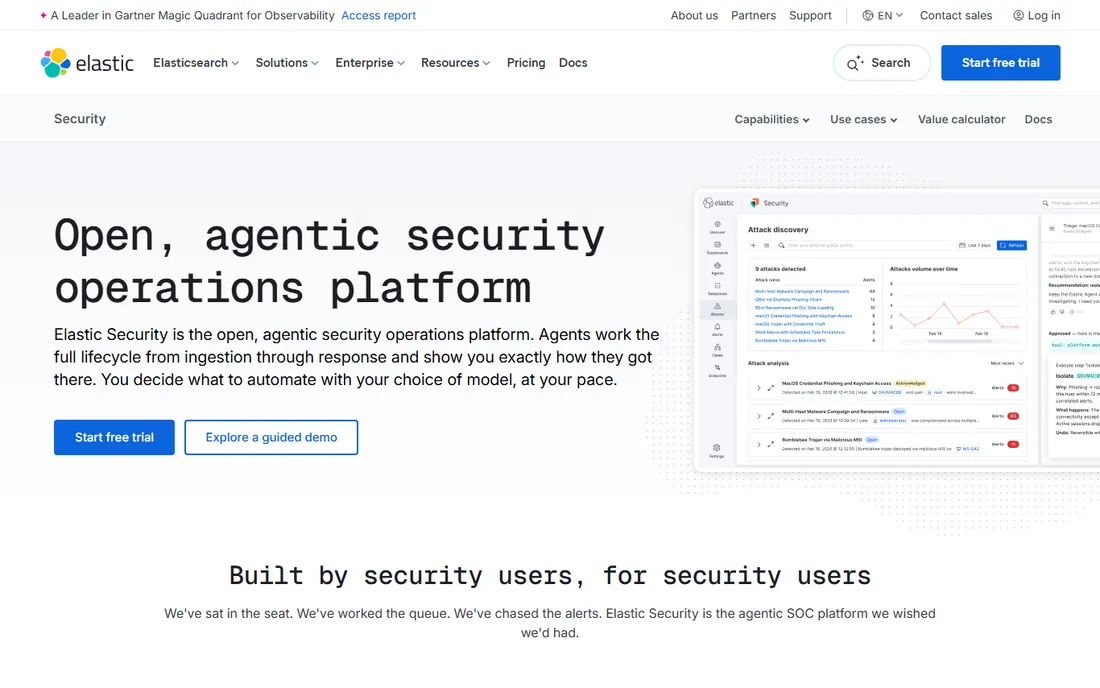This screenshot has width=1100, height=688.
Task: Open the Support link
Action: tap(810, 15)
